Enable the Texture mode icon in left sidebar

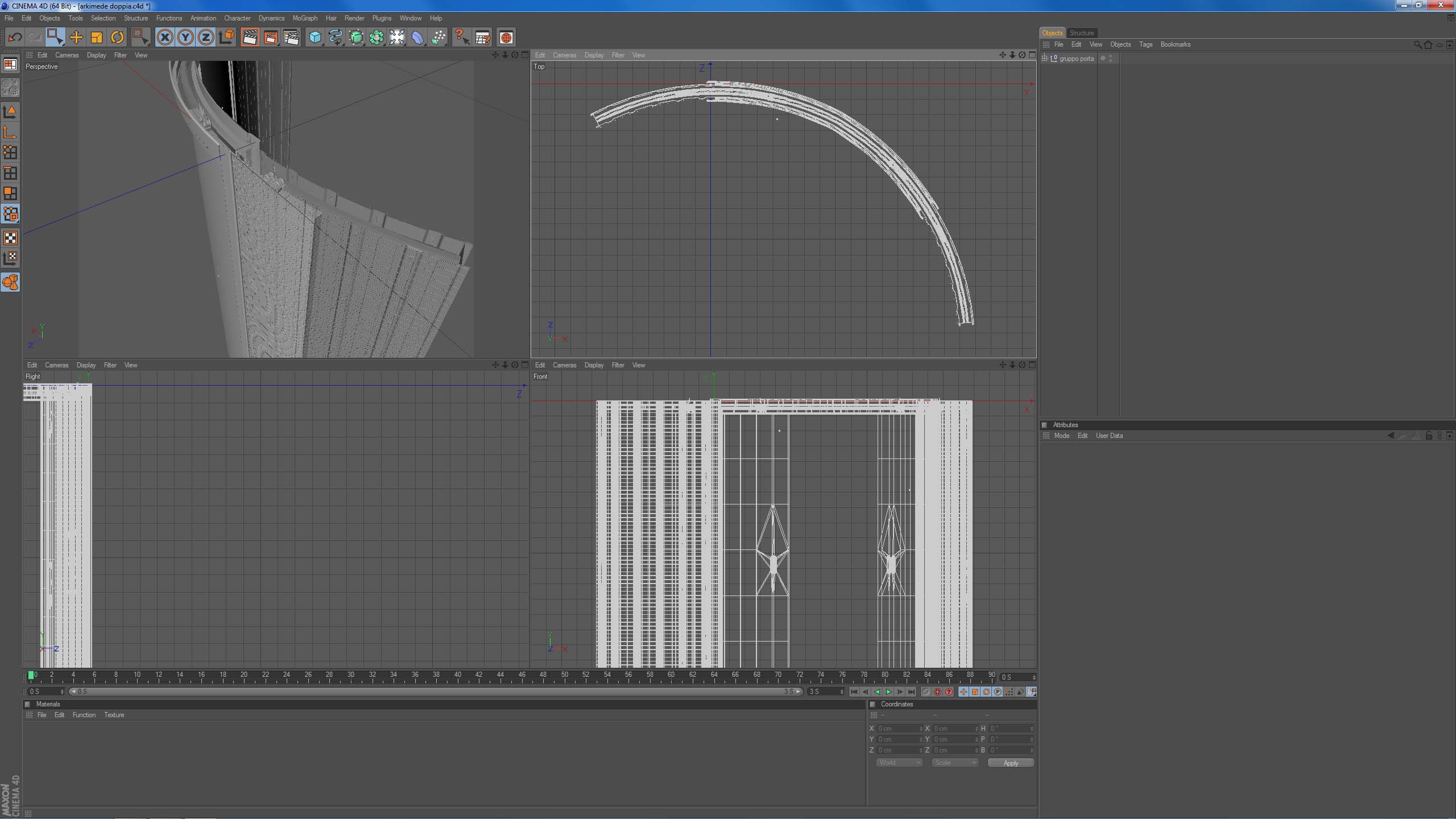(10, 238)
